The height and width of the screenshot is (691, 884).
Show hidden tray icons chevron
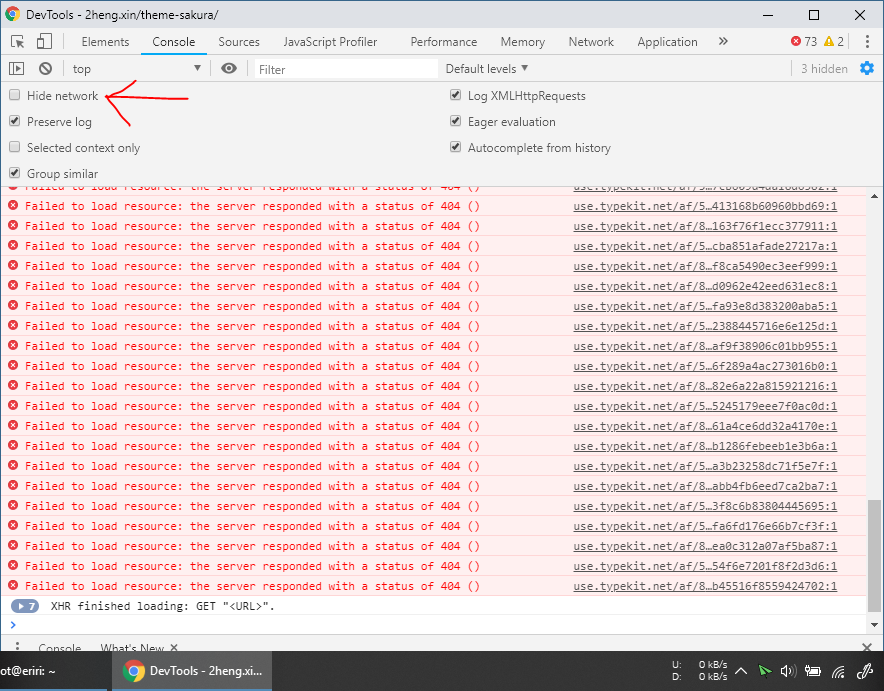point(741,671)
